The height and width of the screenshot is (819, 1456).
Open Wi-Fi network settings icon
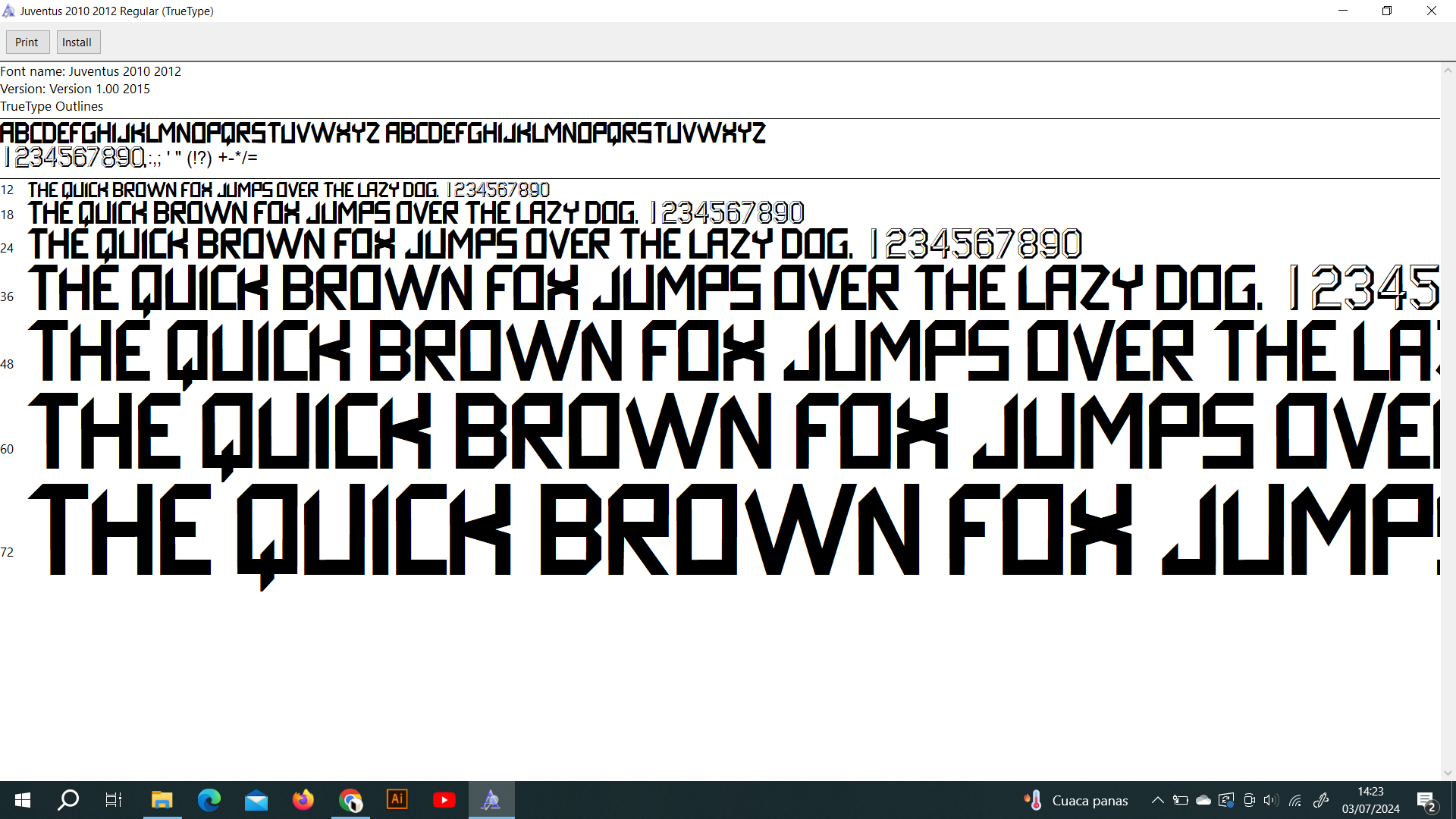coord(1295,800)
